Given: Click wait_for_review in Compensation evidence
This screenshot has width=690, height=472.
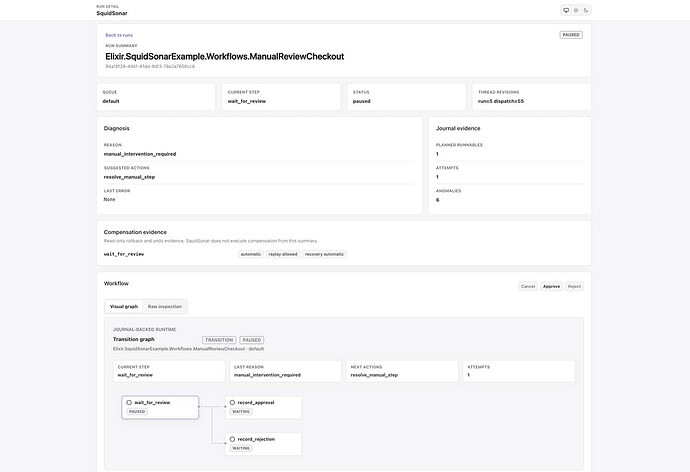Looking at the screenshot, I should tap(124, 254).
